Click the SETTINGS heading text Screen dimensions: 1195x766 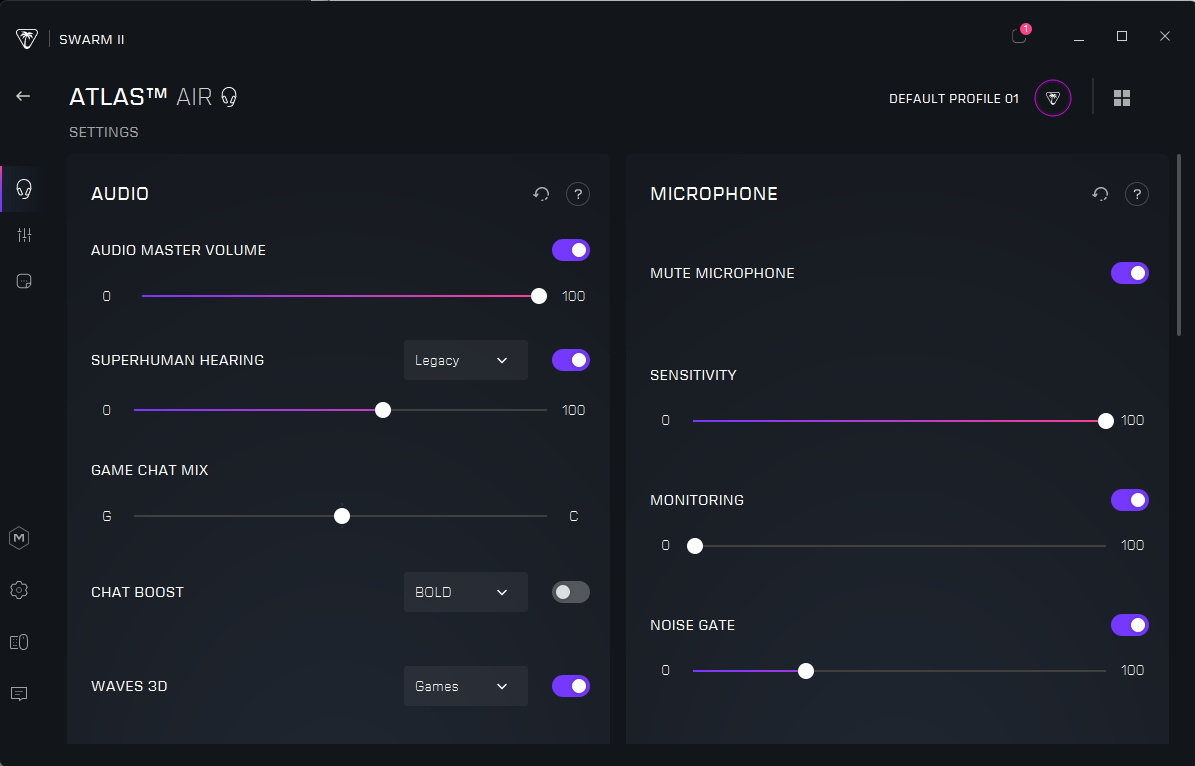pos(104,132)
